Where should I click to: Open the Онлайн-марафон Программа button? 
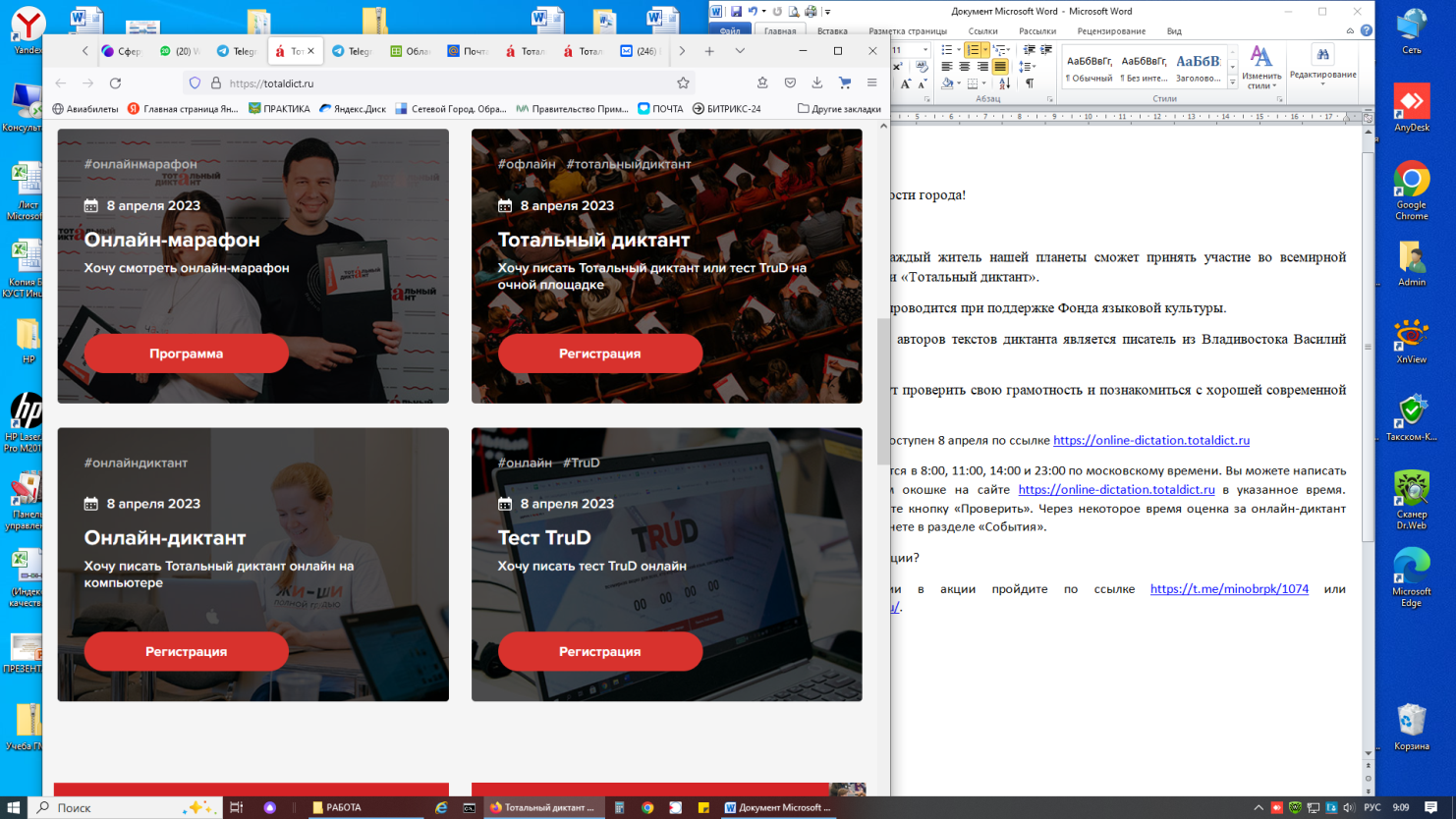(187, 354)
